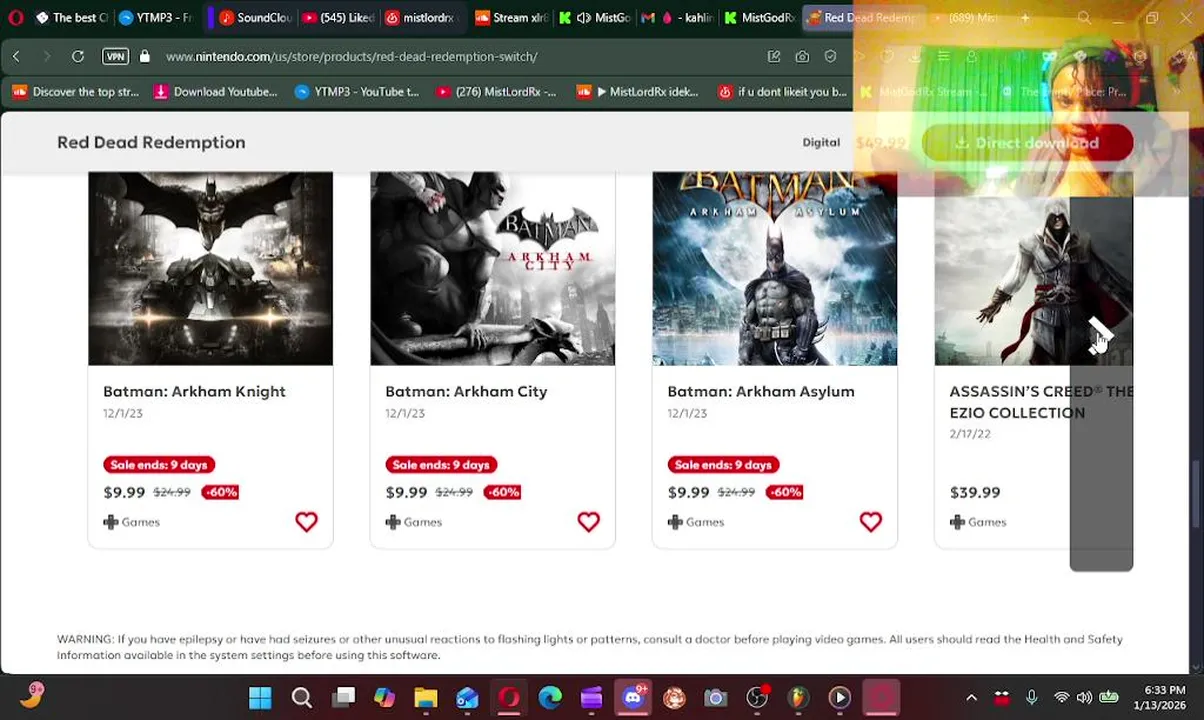Image resolution: width=1204 pixels, height=720 pixels.
Task: Open File Explorer from taskbar
Action: pos(426,698)
